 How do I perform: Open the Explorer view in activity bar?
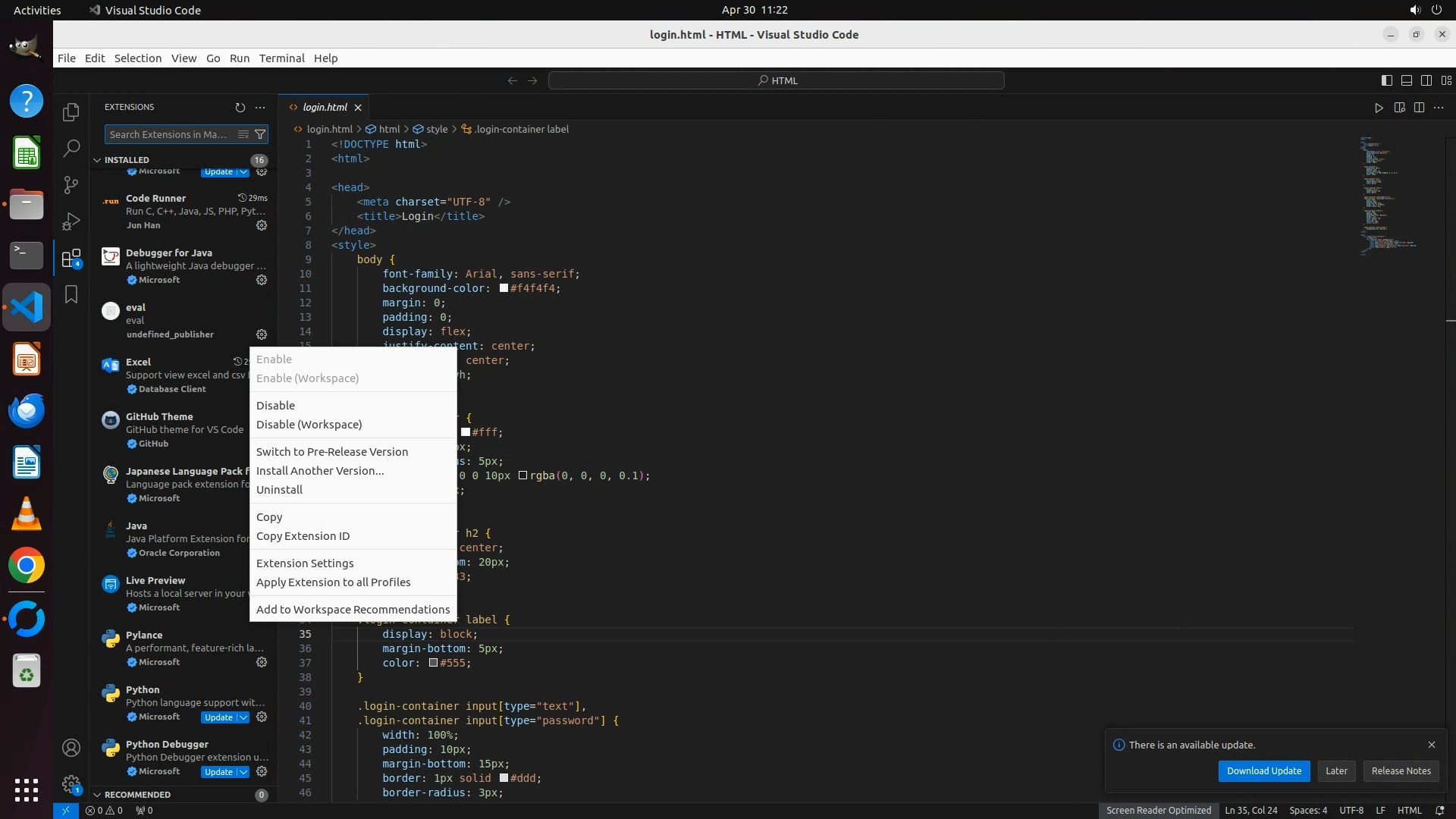click(71, 112)
